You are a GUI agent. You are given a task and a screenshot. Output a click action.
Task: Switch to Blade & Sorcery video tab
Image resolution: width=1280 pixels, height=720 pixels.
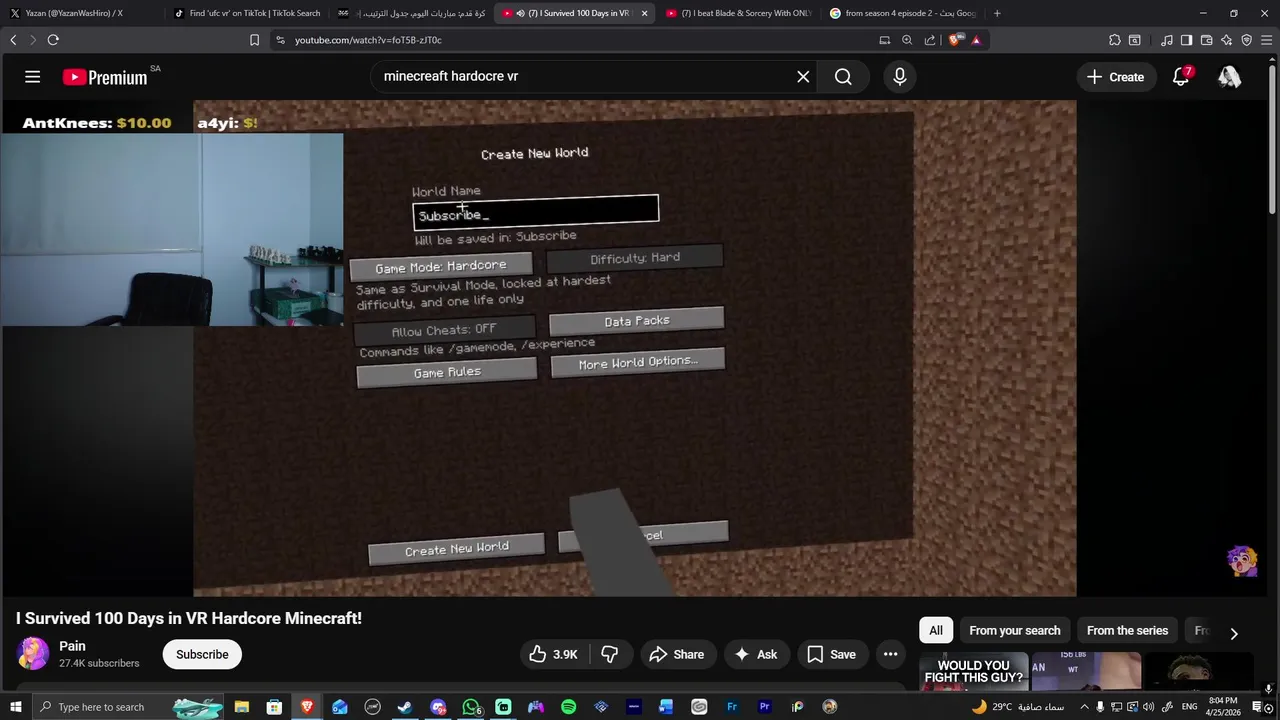point(740,13)
